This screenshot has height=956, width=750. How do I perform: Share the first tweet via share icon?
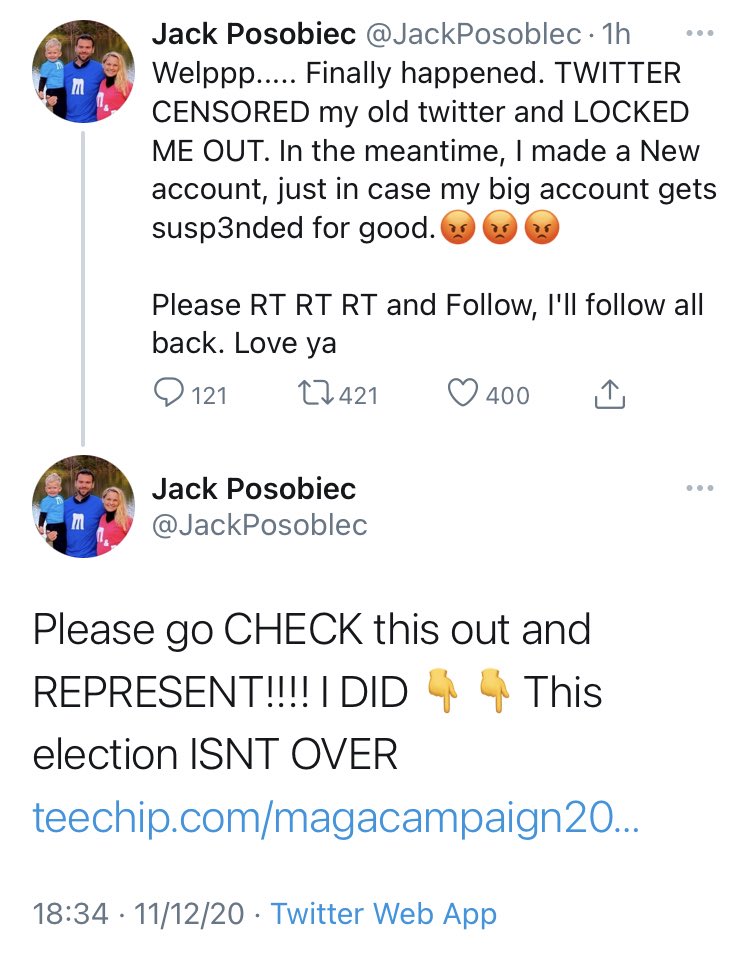tap(610, 394)
